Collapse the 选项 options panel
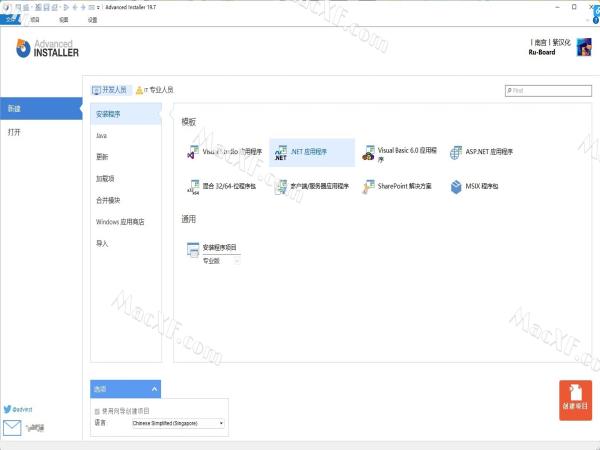 [x=154, y=389]
